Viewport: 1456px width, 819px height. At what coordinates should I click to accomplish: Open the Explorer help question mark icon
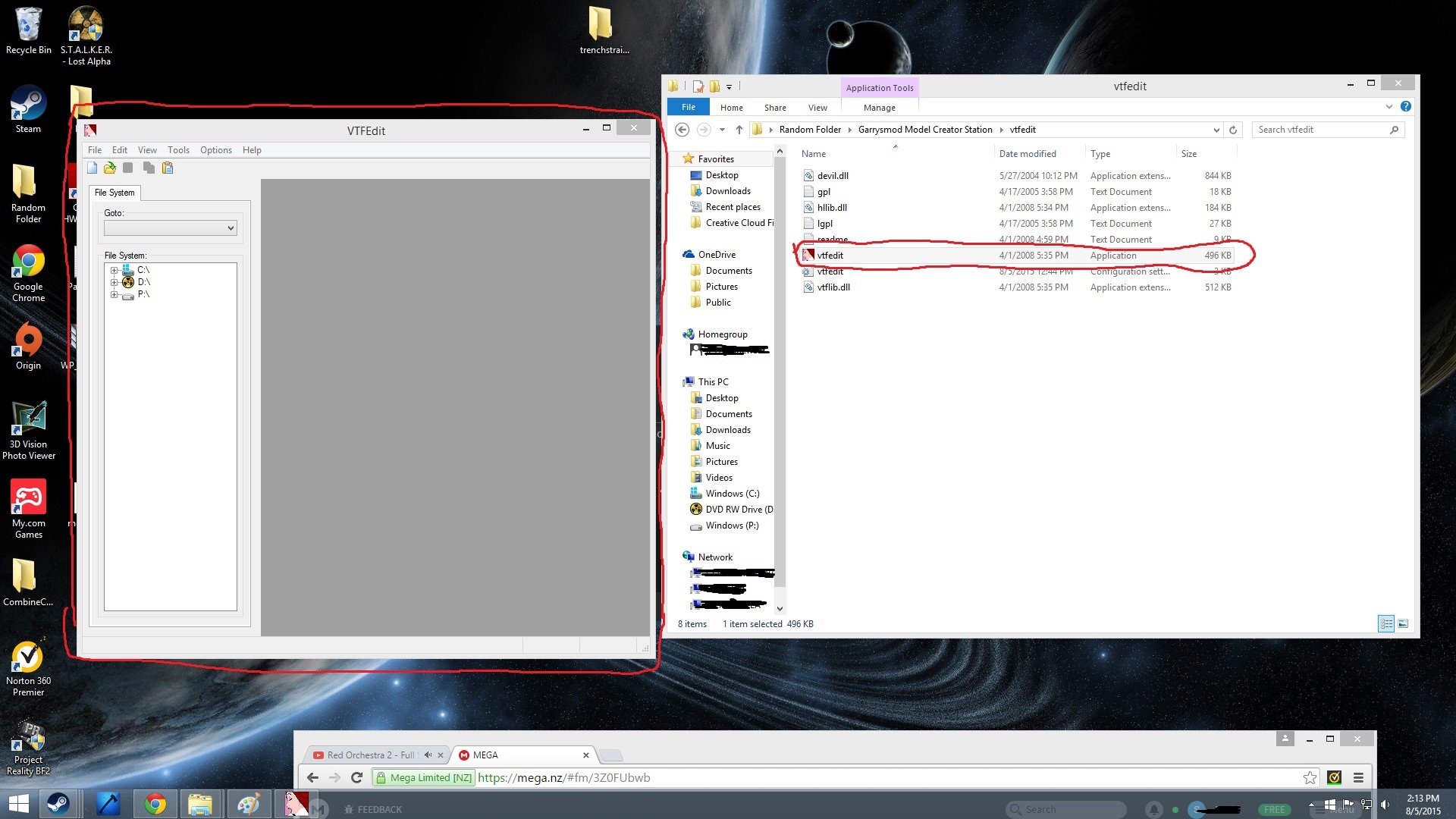(1405, 107)
